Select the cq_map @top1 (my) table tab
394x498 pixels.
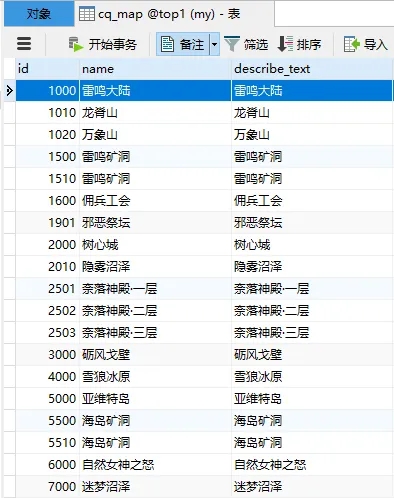click(174, 14)
